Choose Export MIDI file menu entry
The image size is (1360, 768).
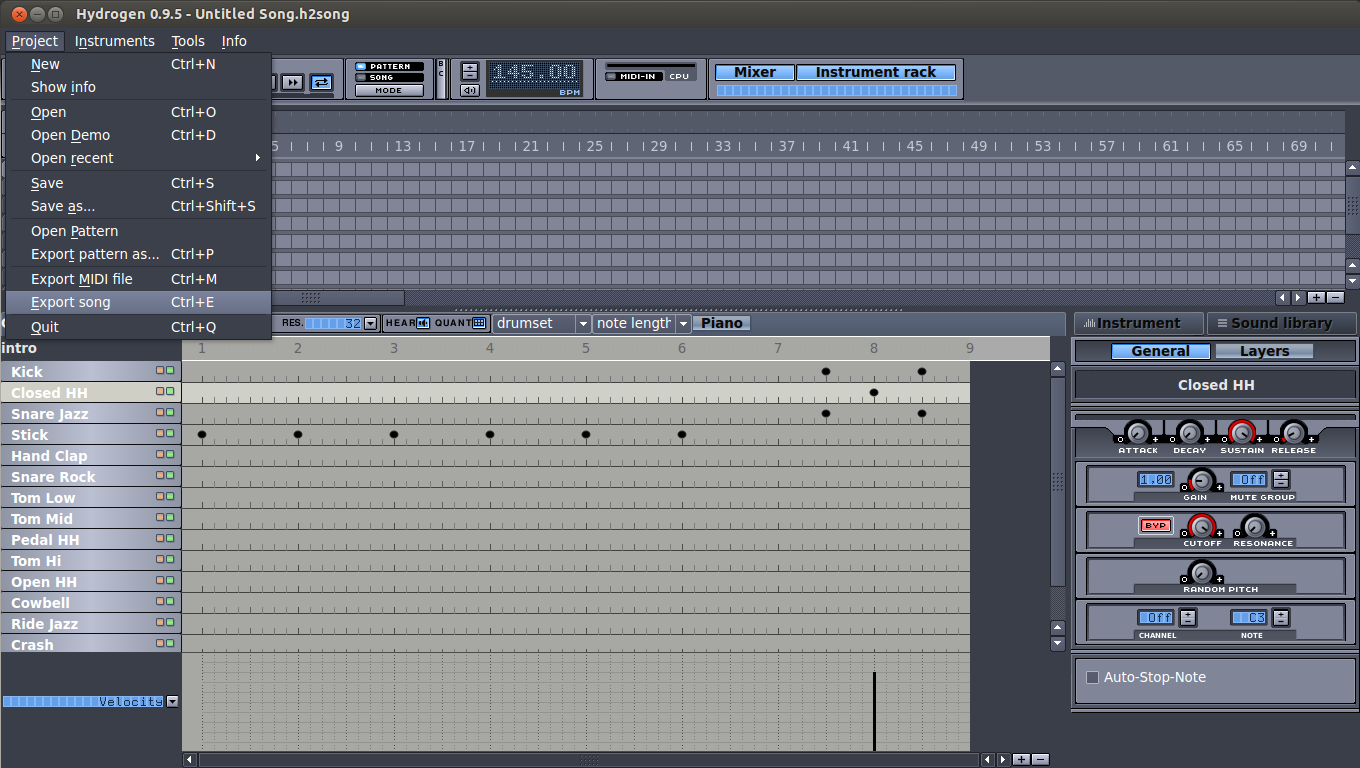[x=138, y=279]
